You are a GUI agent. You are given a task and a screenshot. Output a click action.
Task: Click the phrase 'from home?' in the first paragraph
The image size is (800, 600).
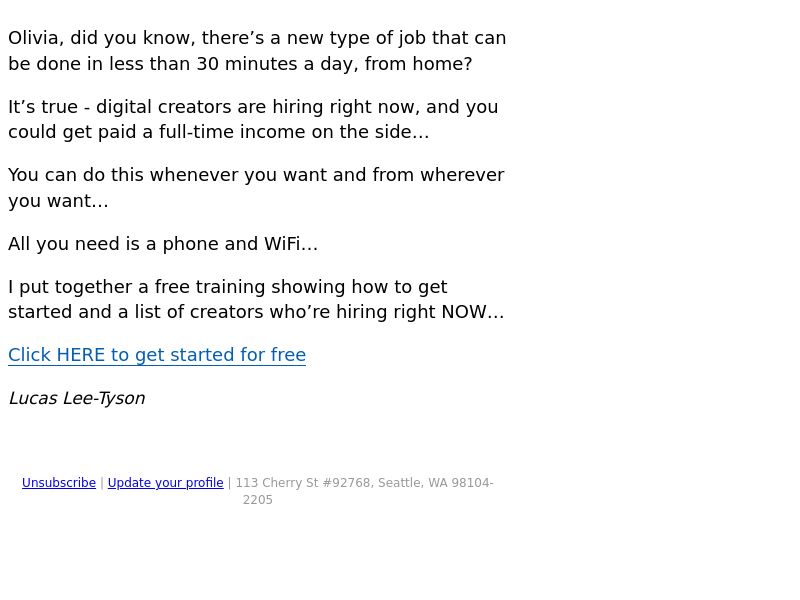pos(418,64)
